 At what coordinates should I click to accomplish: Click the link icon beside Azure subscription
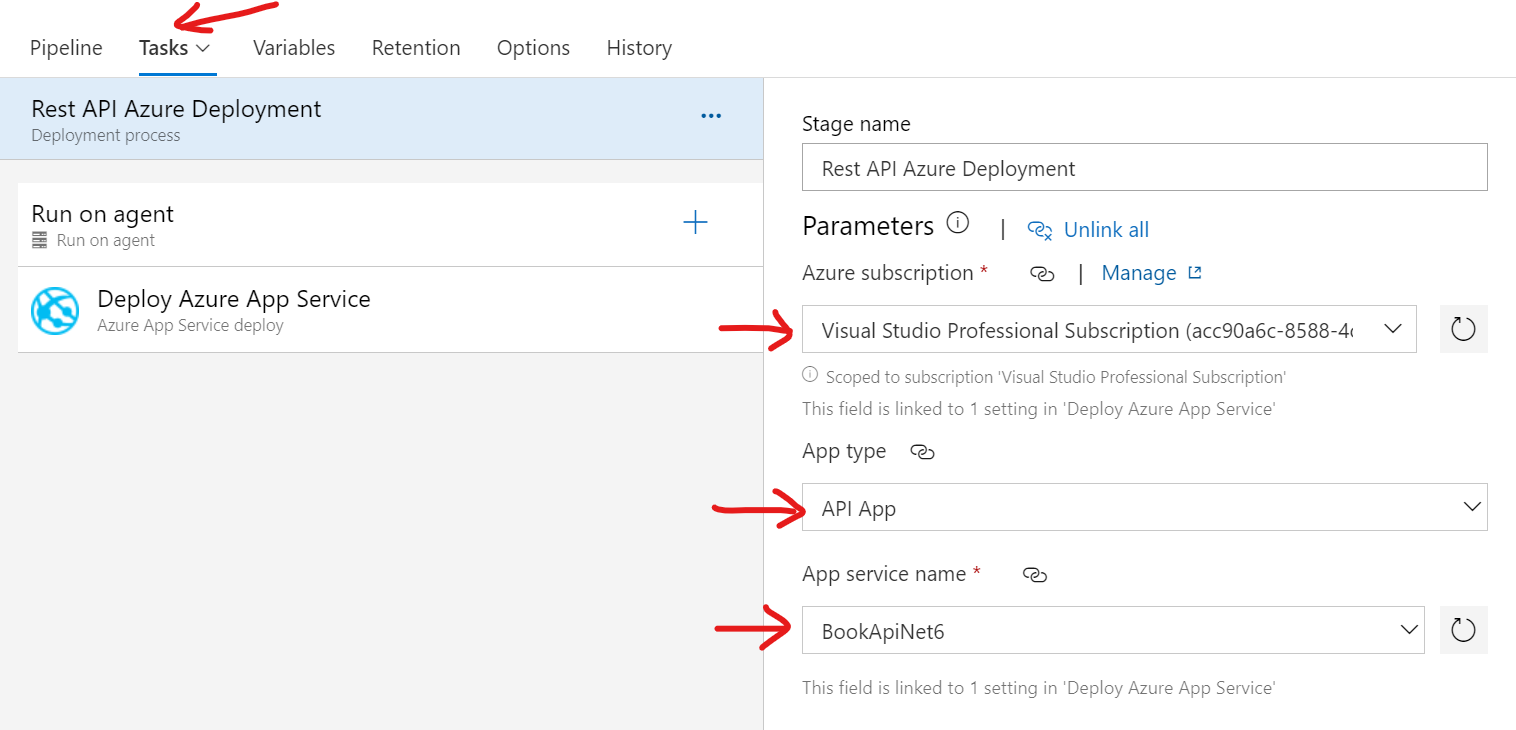(1043, 273)
